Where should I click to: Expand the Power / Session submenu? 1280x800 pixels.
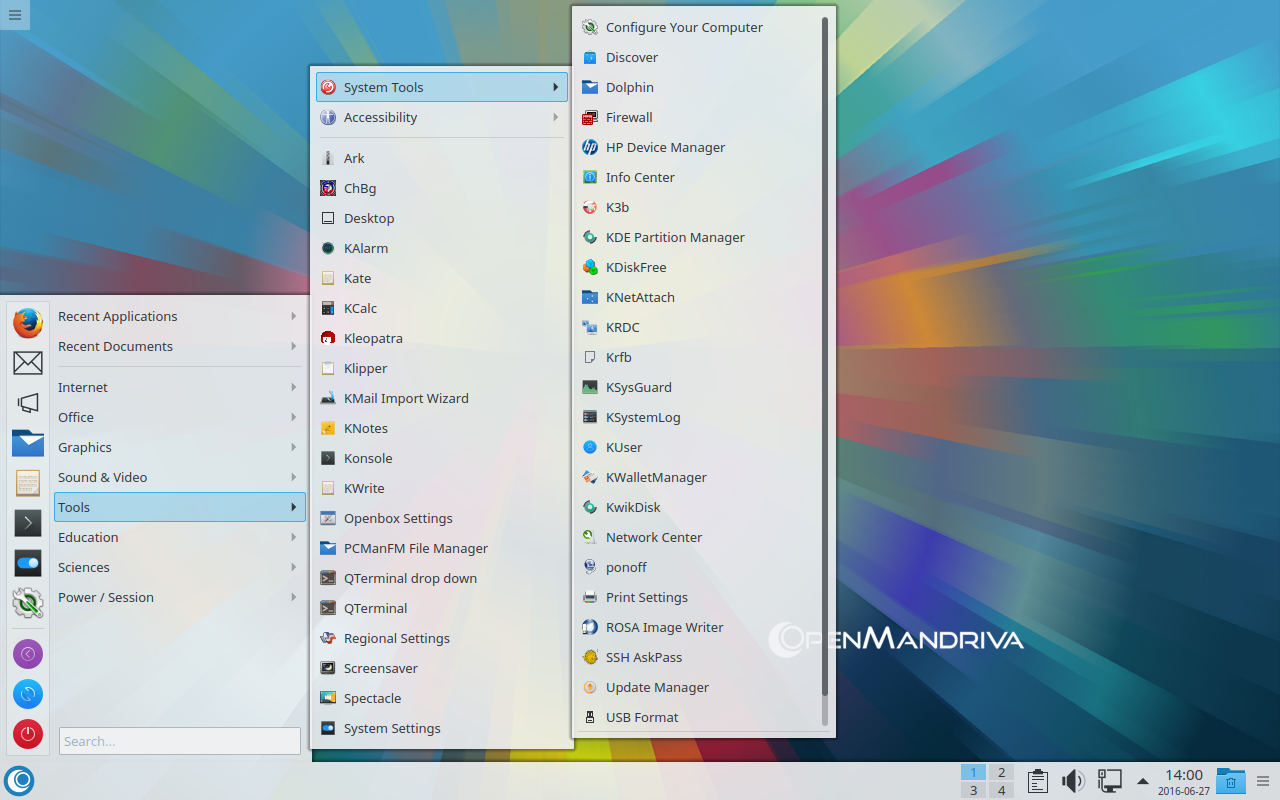pyautogui.click(x=178, y=597)
